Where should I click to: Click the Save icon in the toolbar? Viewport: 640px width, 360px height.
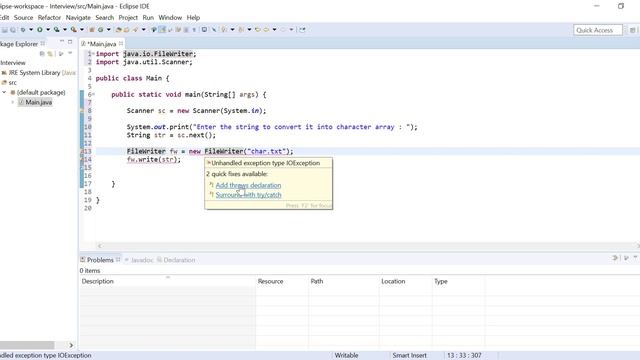(x=4, y=30)
